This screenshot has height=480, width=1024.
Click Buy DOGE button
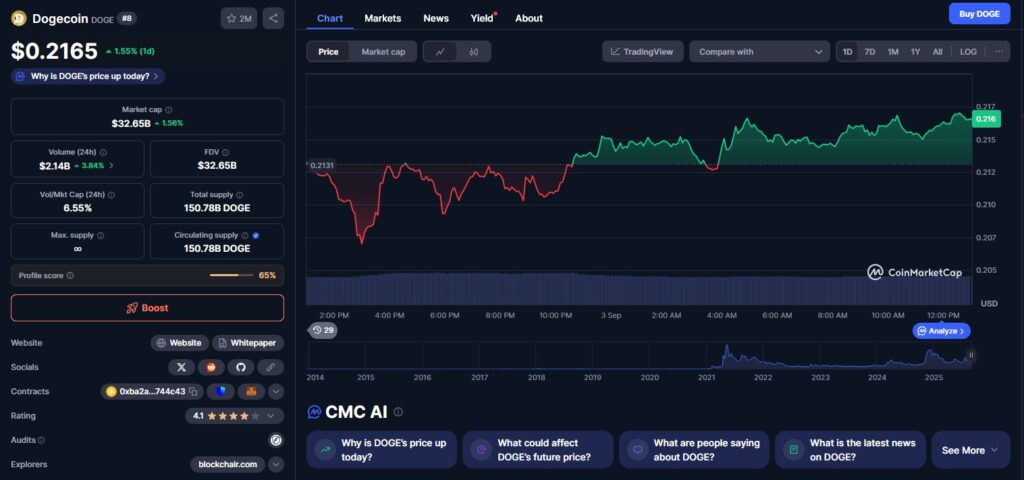point(979,14)
